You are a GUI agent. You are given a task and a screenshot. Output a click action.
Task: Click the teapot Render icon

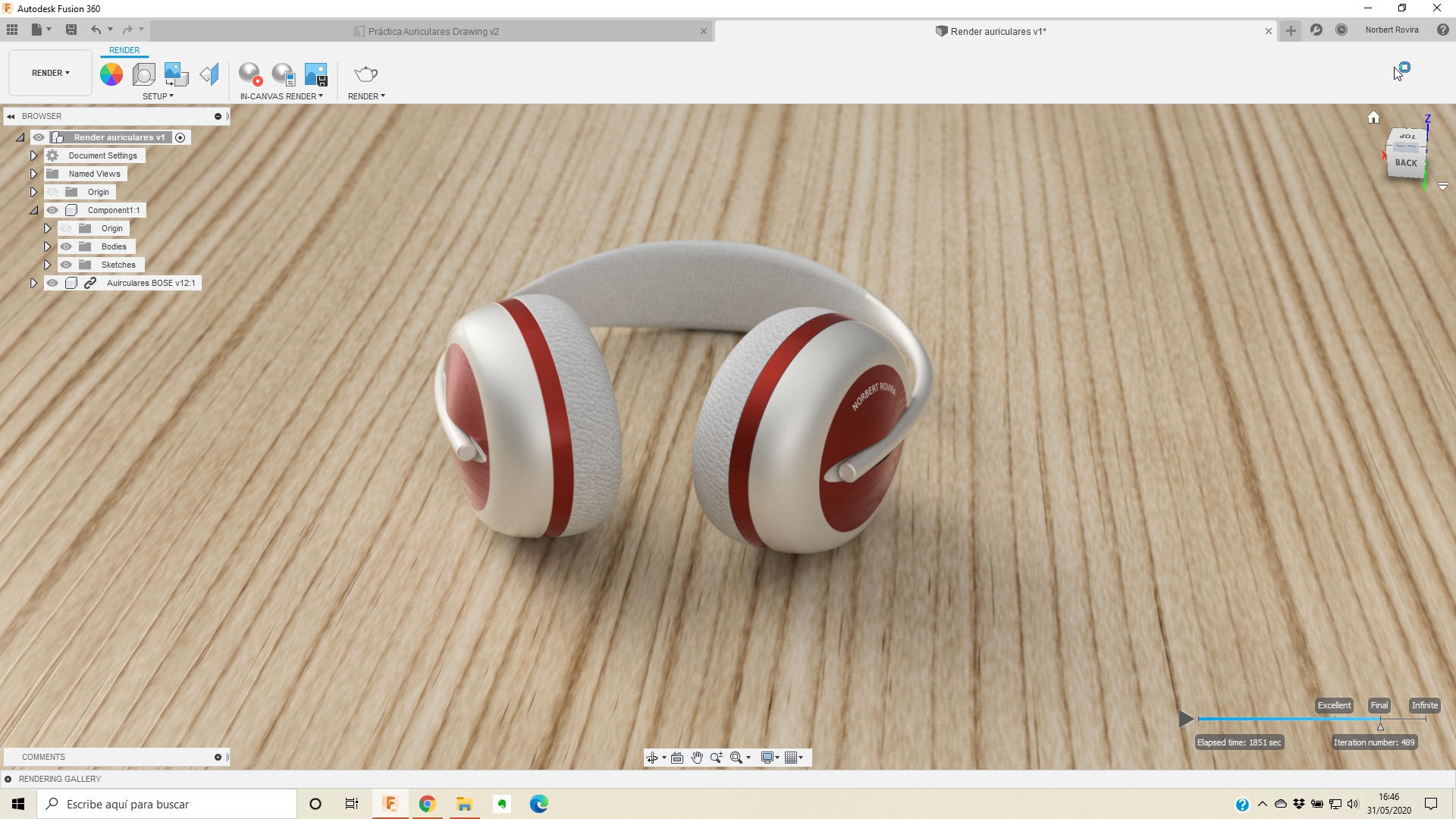click(366, 74)
